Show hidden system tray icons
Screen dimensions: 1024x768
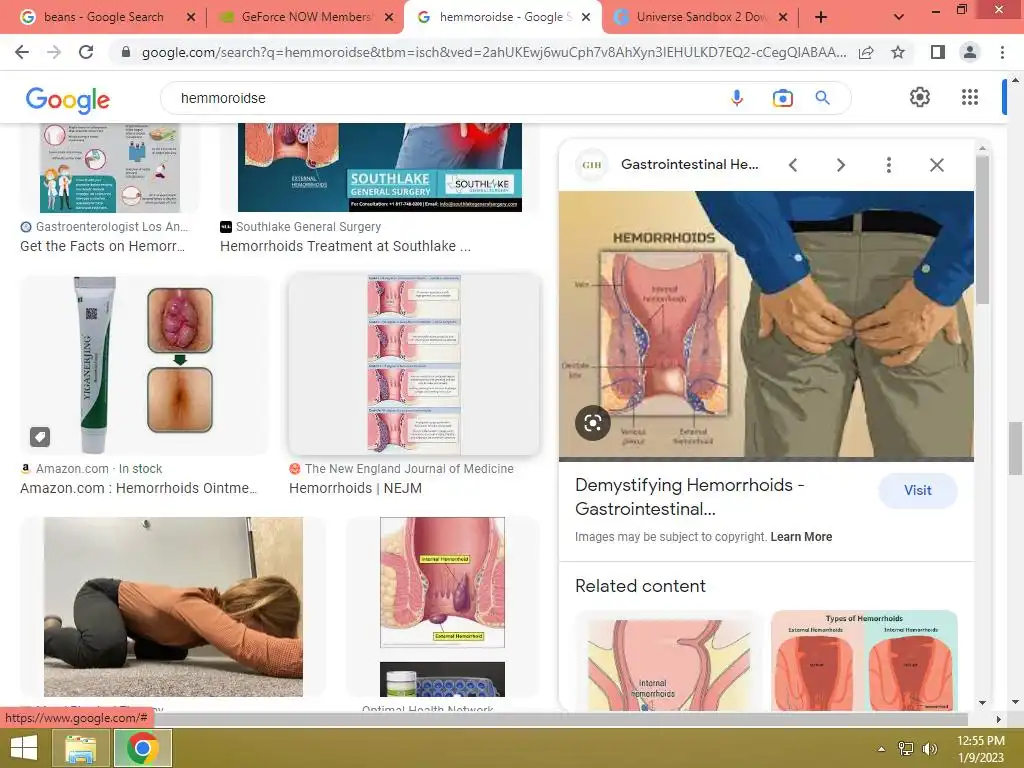pyautogui.click(x=881, y=749)
